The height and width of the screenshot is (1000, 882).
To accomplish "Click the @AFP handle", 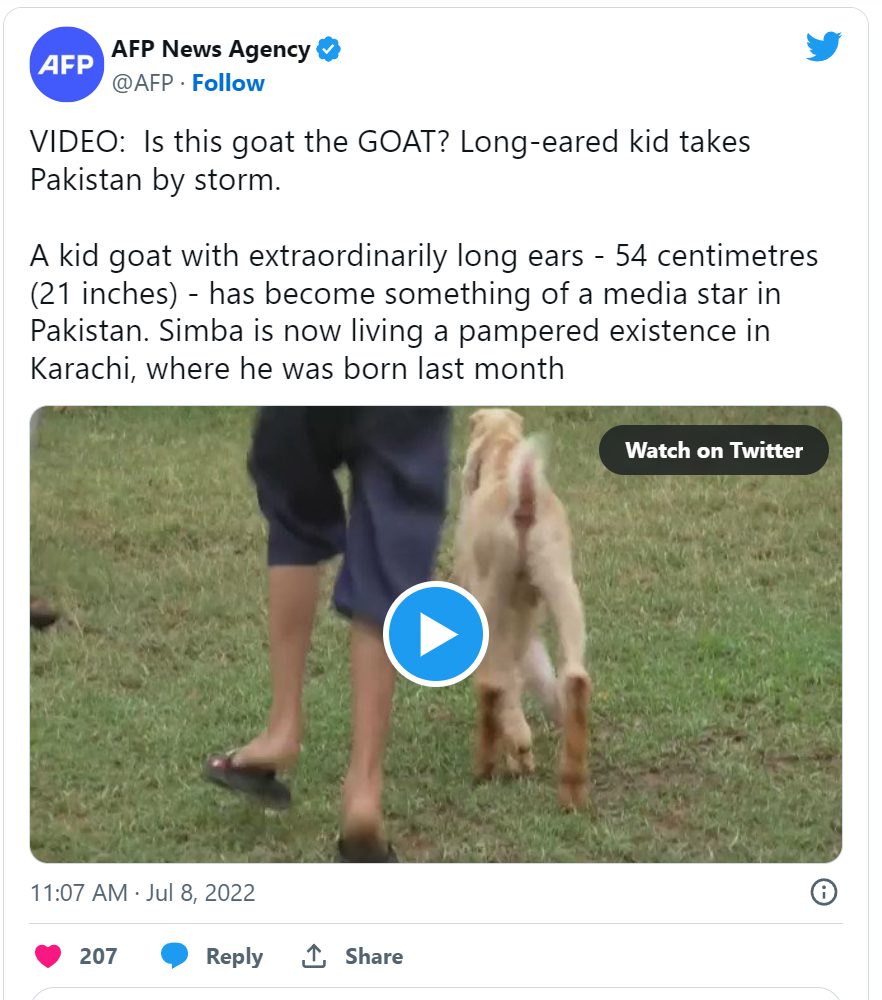I will click(142, 83).
